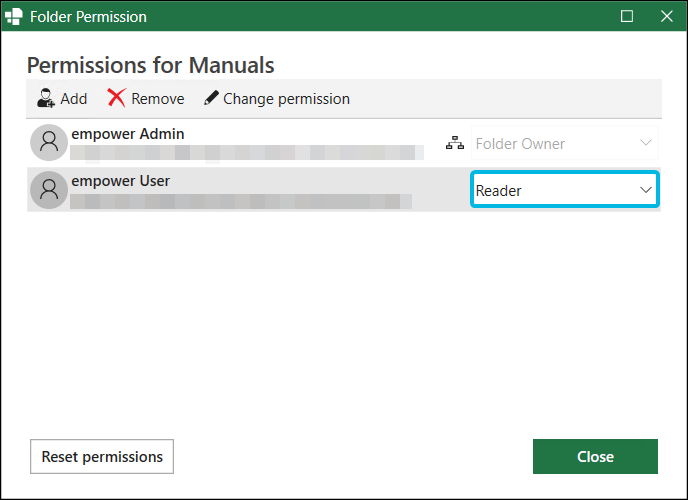Click the inheritance hierarchy icon

click(455, 143)
